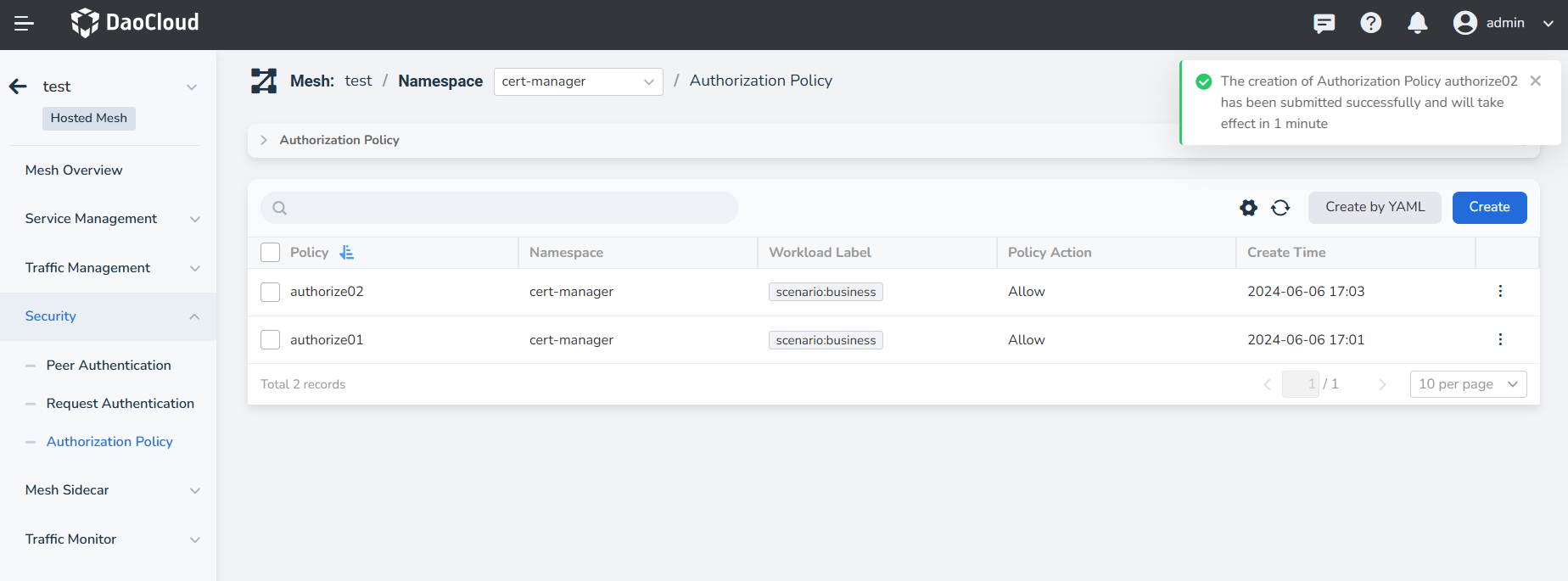This screenshot has height=581, width=1568.
Task: Click the blue Create button
Action: (1489, 208)
